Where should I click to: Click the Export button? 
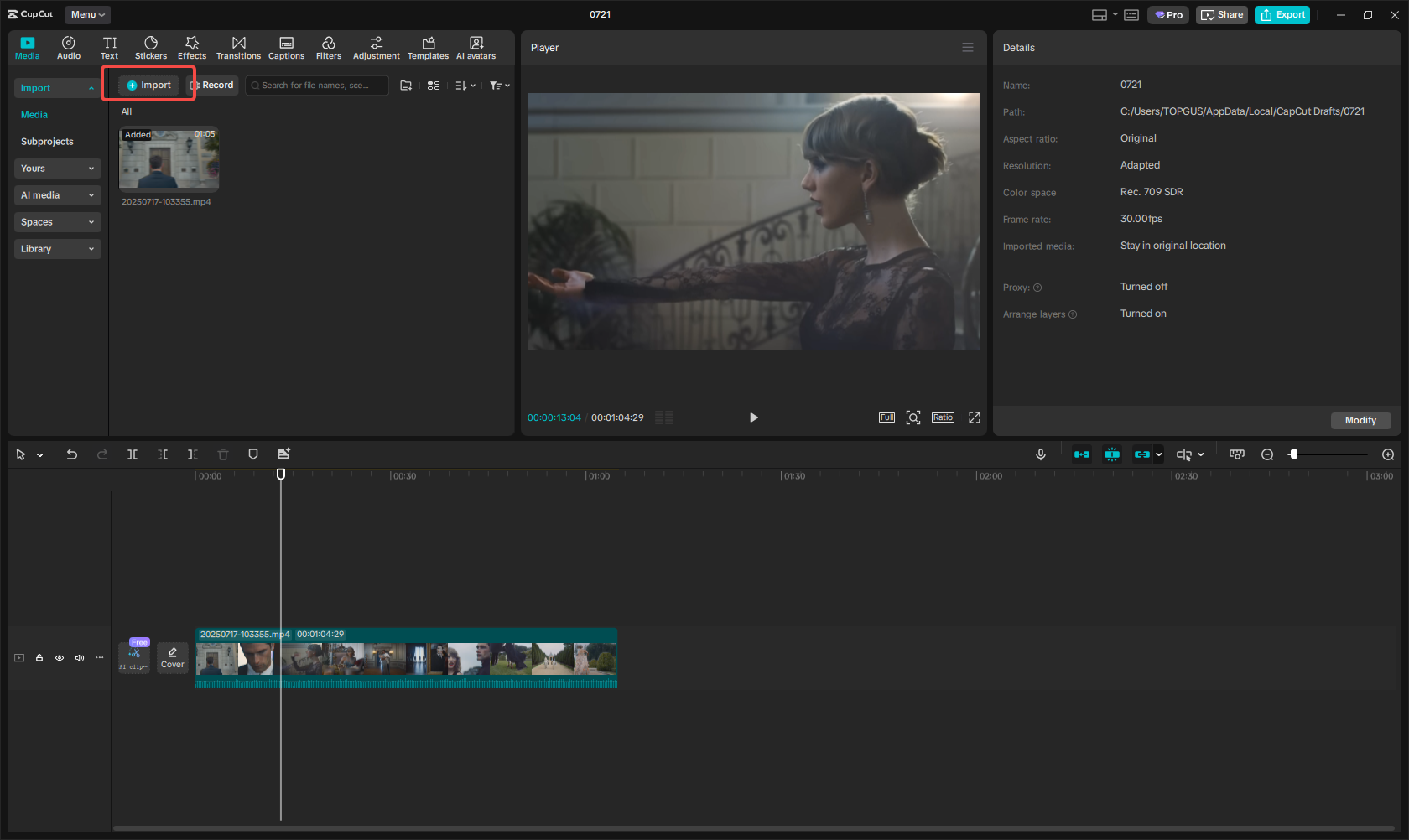click(x=1282, y=14)
